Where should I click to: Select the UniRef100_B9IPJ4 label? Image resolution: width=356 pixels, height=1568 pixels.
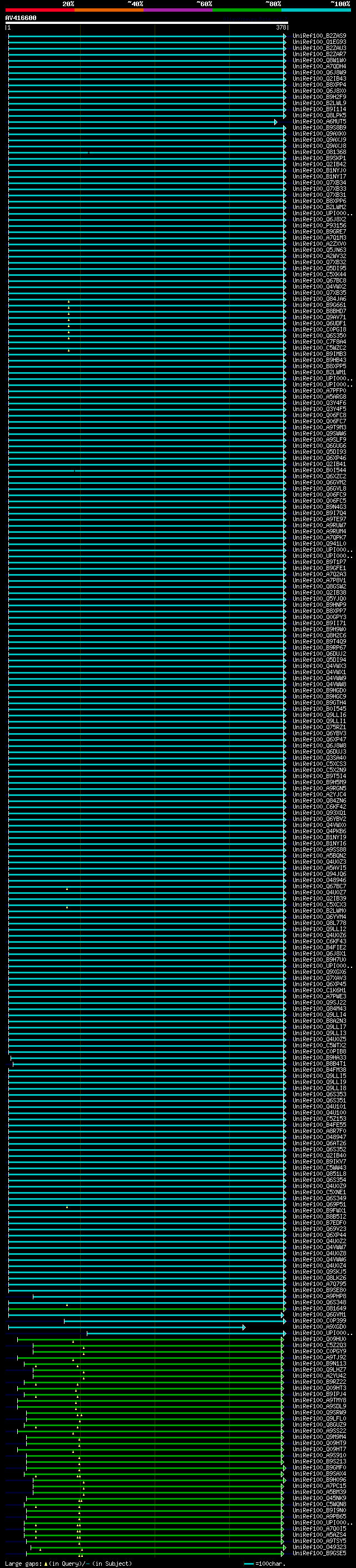[x=319, y=1394]
